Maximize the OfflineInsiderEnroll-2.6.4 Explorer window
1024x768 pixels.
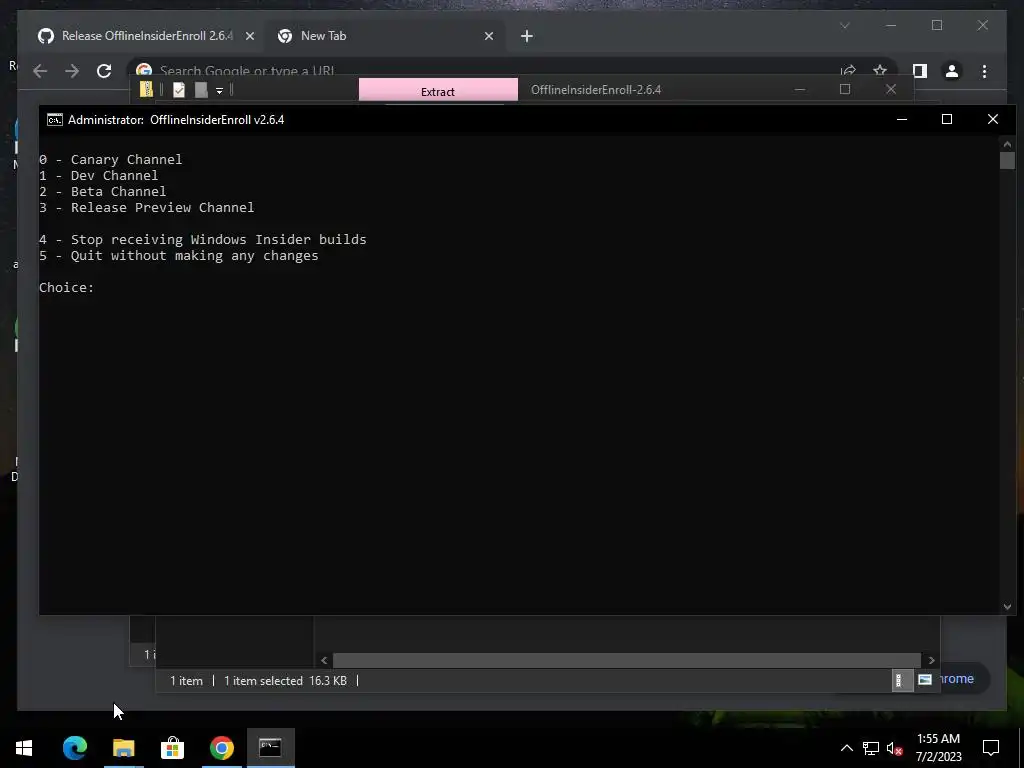pos(845,89)
